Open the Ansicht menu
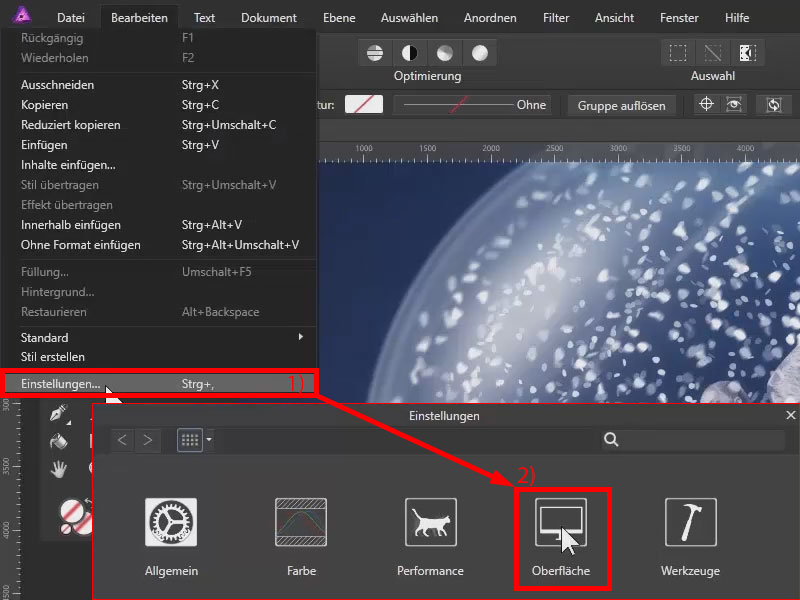This screenshot has height=600, width=800. (x=614, y=17)
